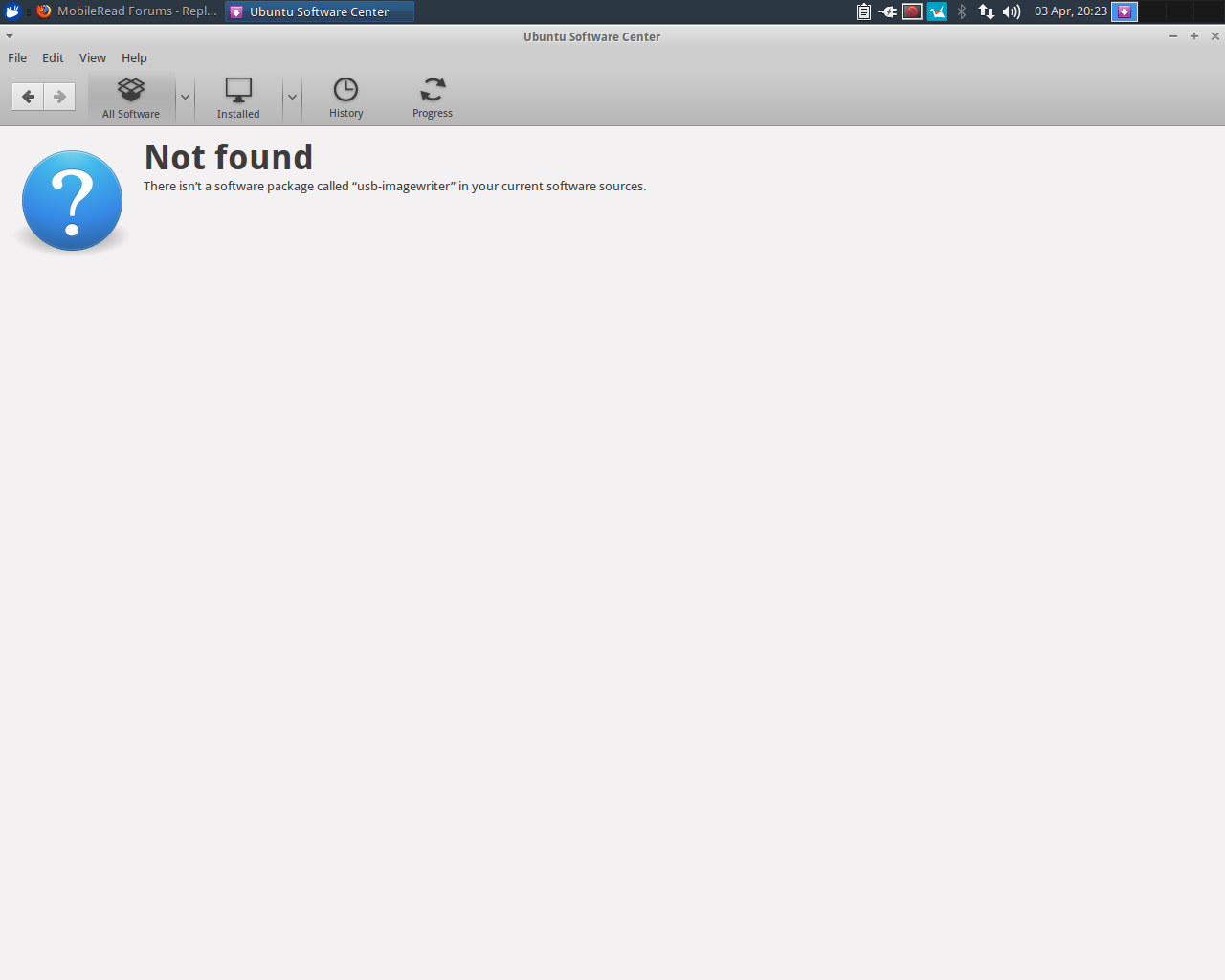Screen dimensions: 1225x980
Task: Close the Ubuntu Software Center window
Action: click(1215, 36)
